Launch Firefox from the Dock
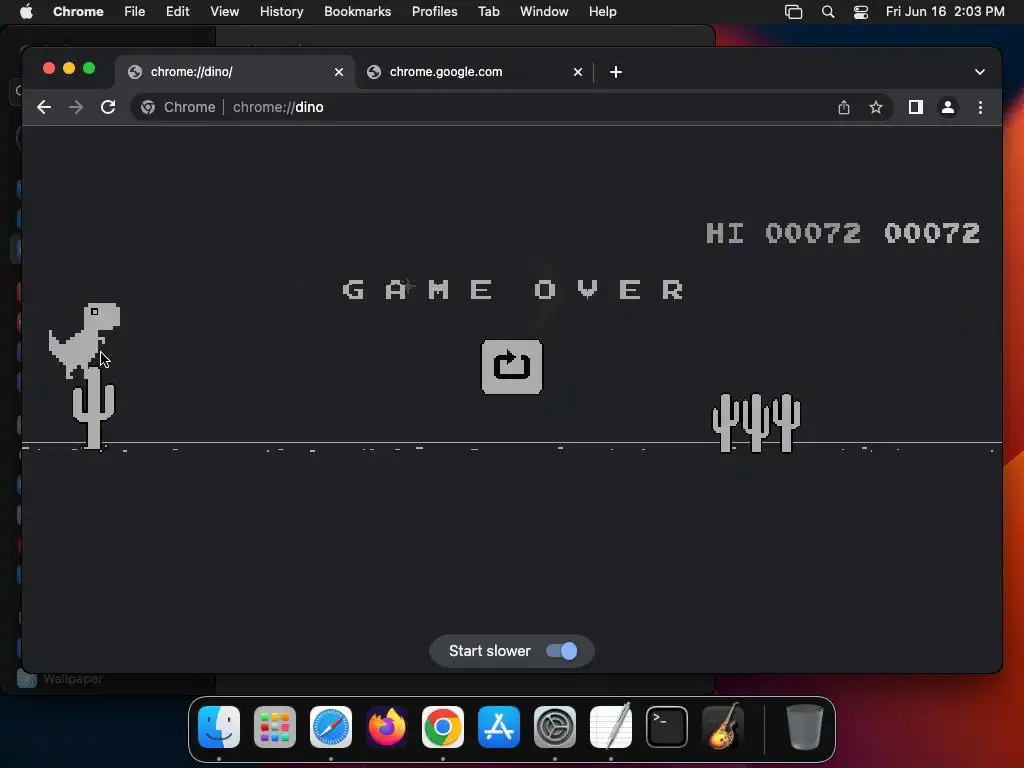This screenshot has height=768, width=1024. click(387, 727)
